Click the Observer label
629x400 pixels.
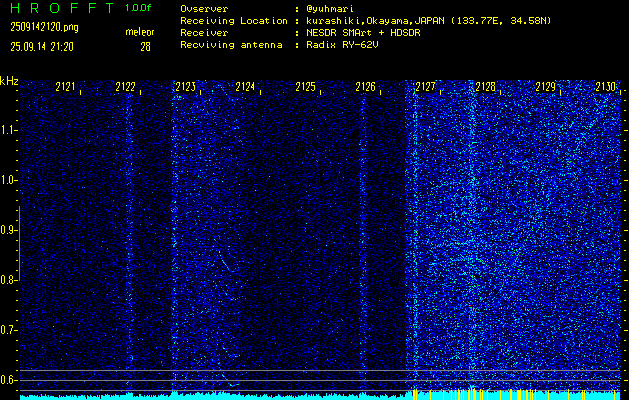click(204, 9)
